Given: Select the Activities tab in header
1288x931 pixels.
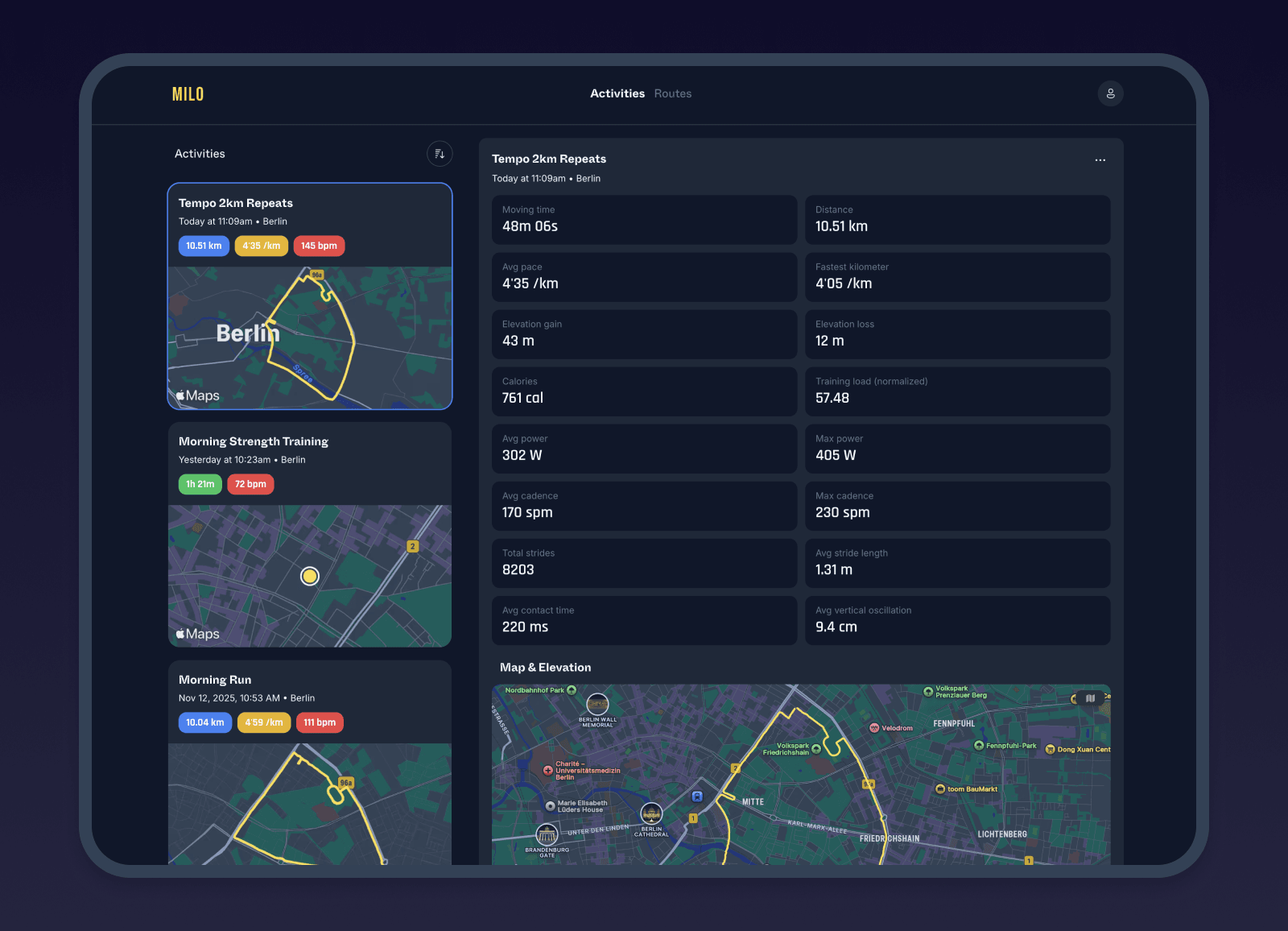Looking at the screenshot, I should (617, 93).
